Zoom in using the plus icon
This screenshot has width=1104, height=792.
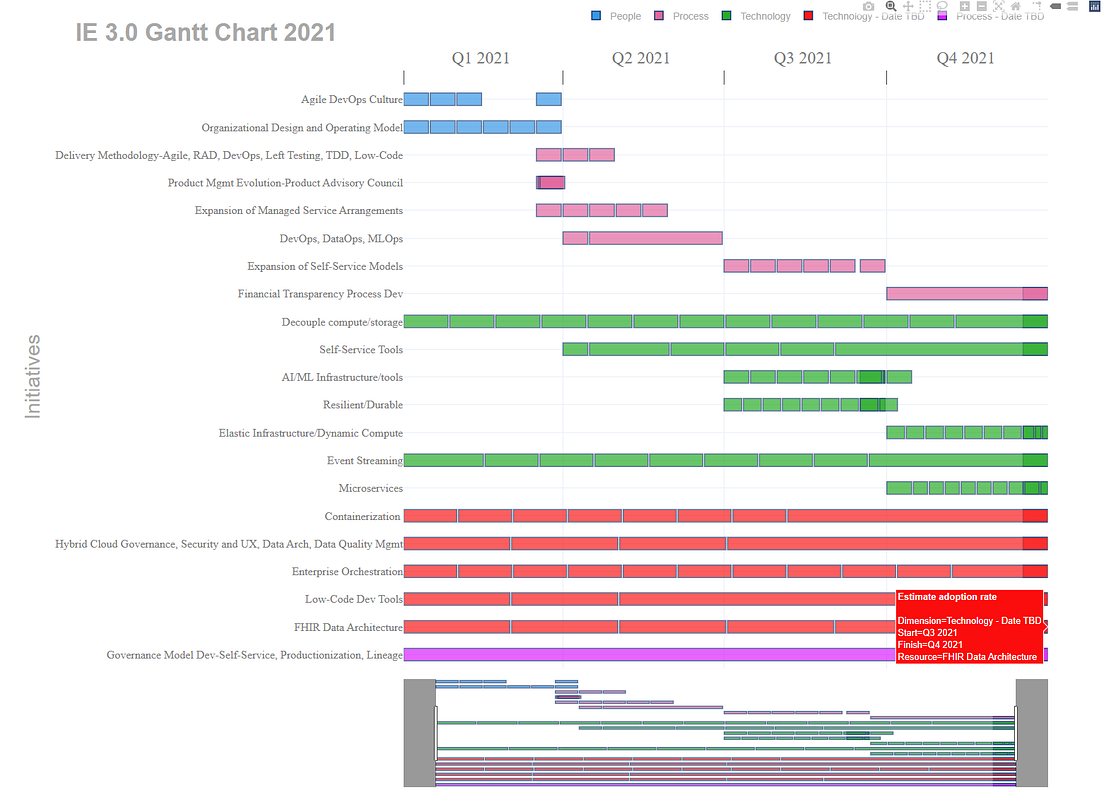[965, 6]
